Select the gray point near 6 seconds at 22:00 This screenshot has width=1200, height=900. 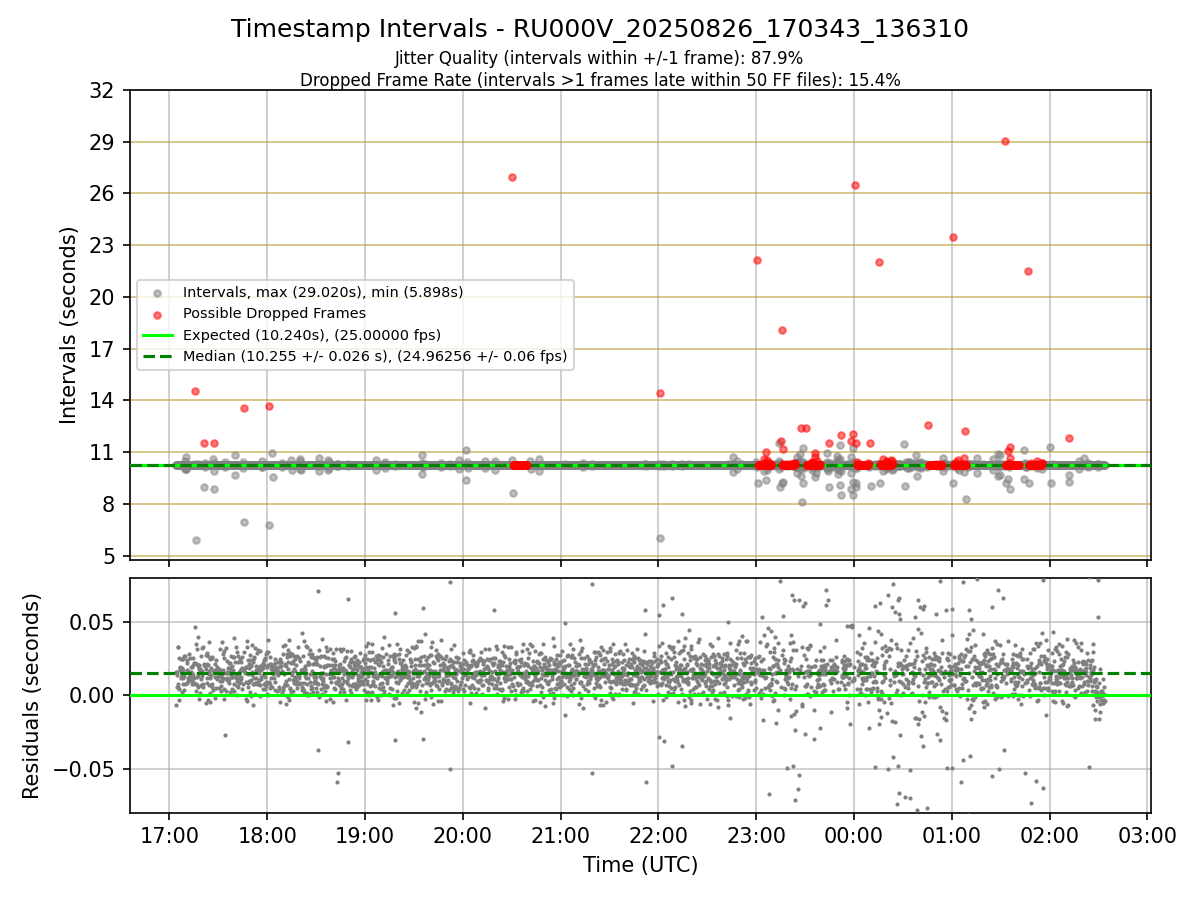pyautogui.click(x=660, y=538)
